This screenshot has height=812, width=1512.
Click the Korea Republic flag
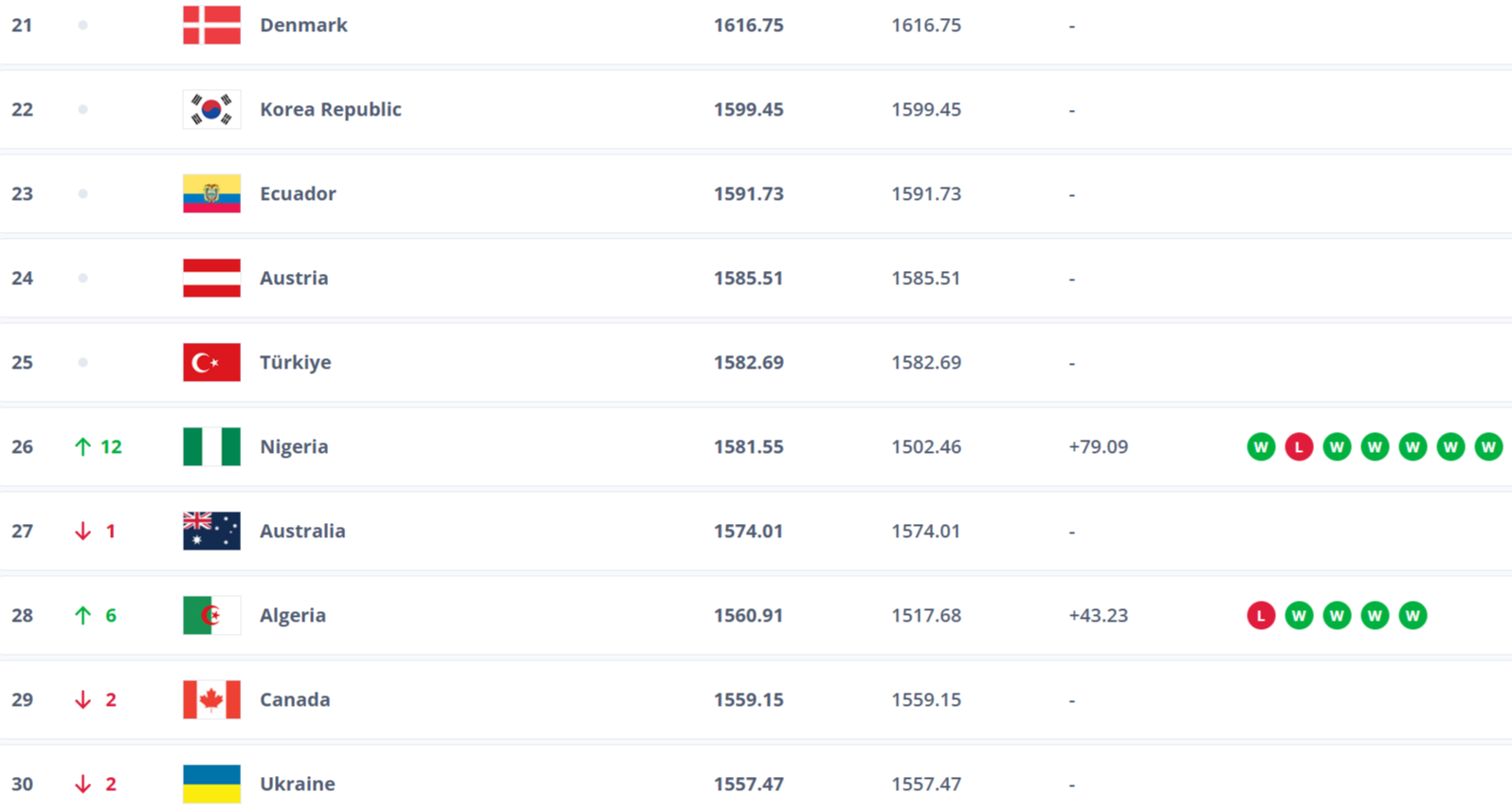[x=211, y=110]
